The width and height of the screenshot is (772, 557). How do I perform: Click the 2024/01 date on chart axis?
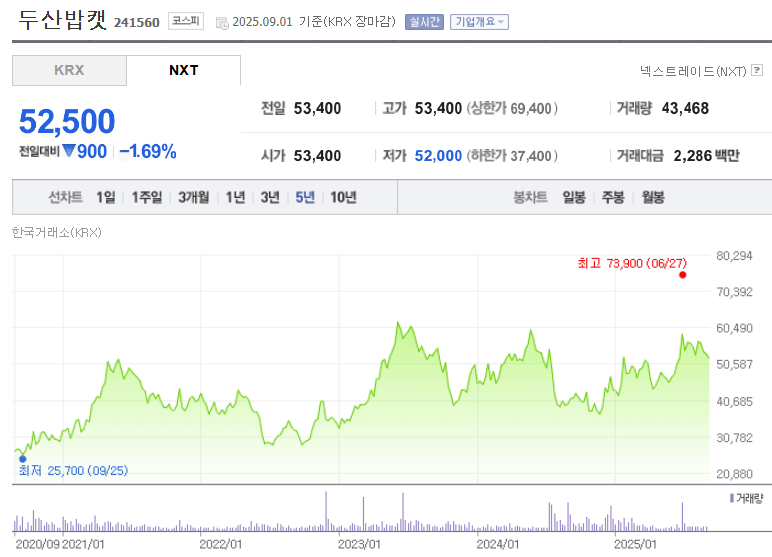[498, 544]
